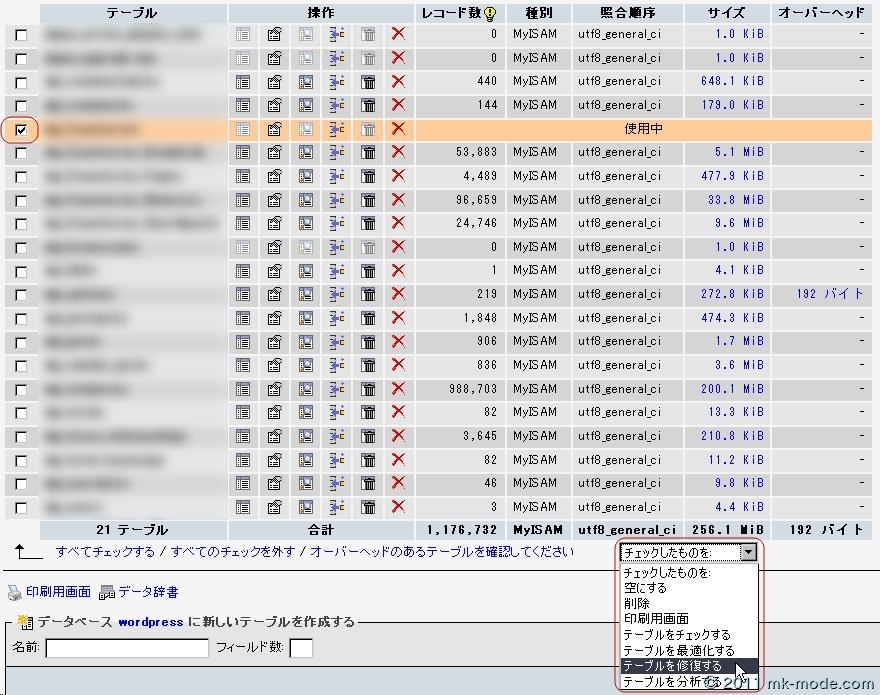Open structure icon for the 53,883-record table

coord(275,152)
